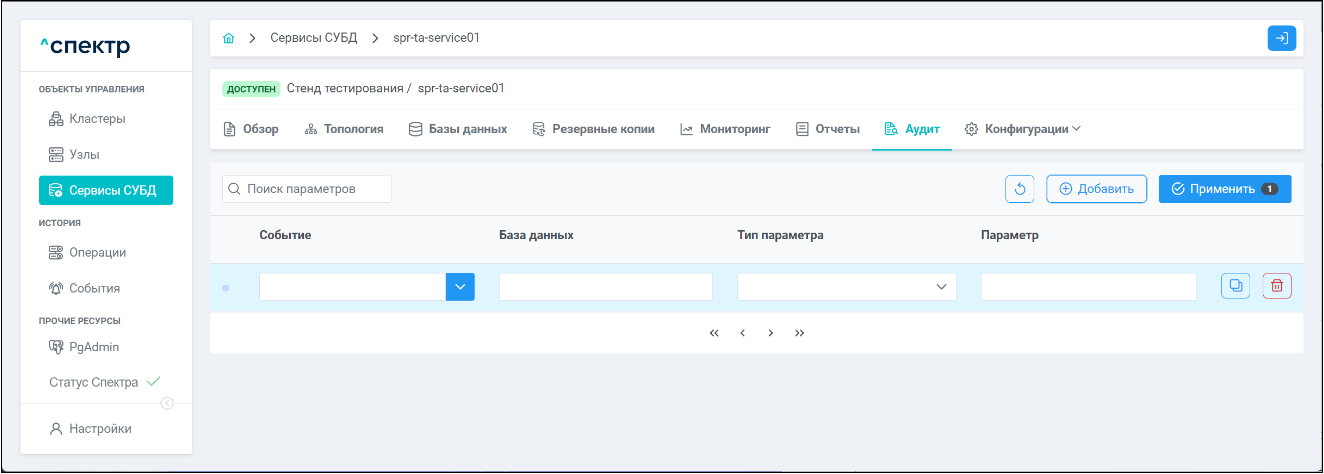
Task: Open Кластеры in the sidebar
Action: click(x=97, y=119)
